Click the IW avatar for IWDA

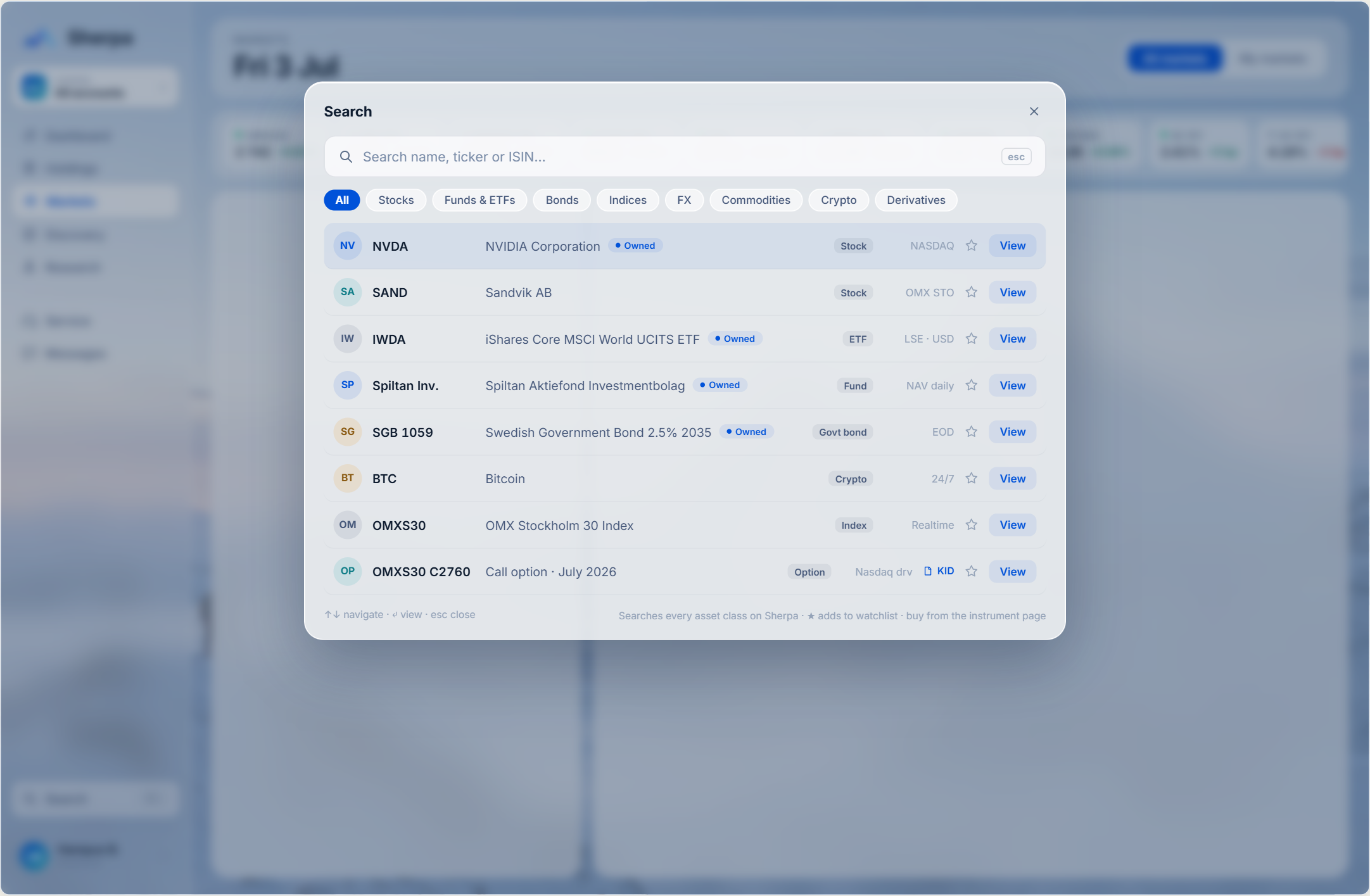348,339
